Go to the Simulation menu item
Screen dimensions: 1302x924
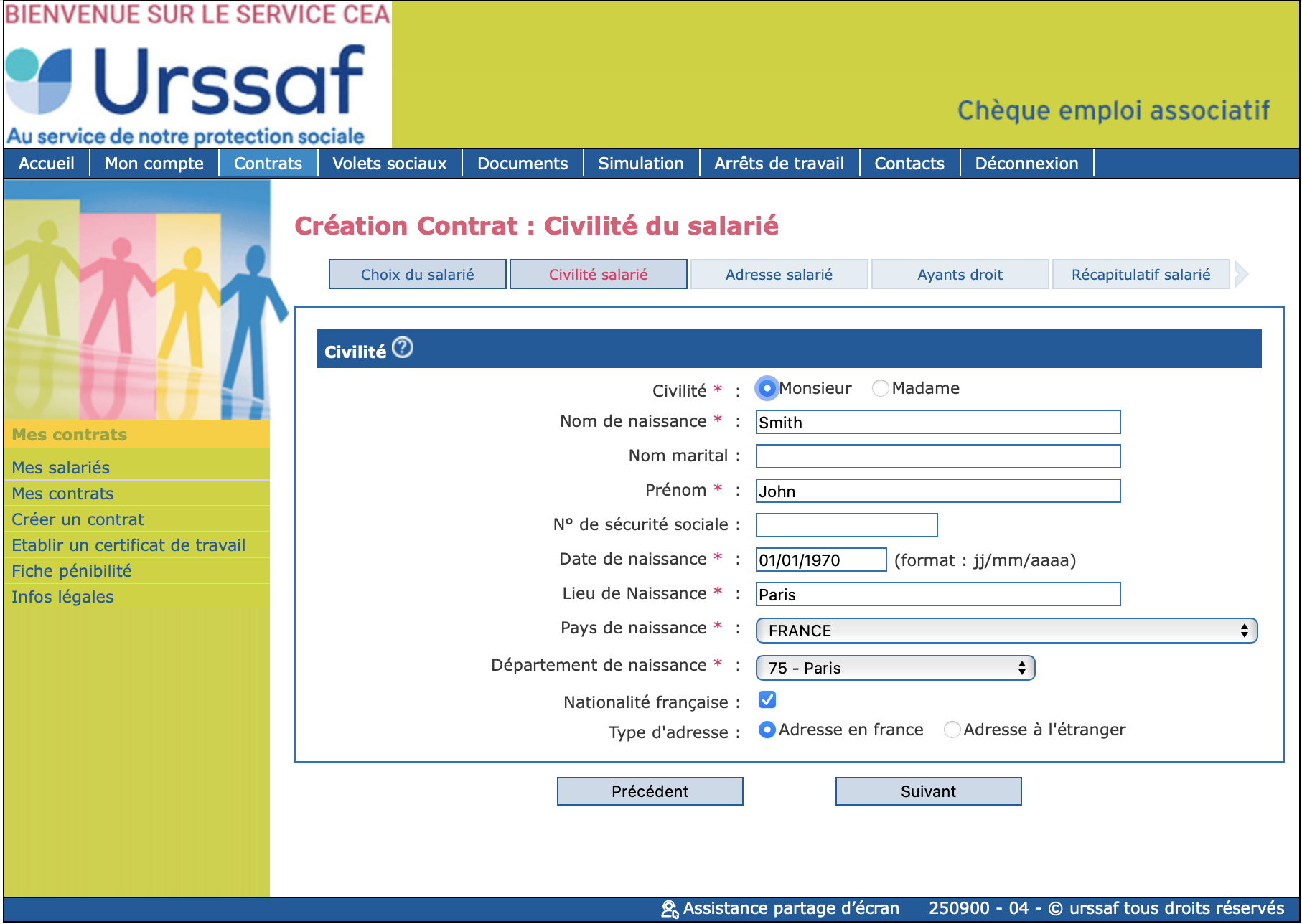(x=640, y=164)
